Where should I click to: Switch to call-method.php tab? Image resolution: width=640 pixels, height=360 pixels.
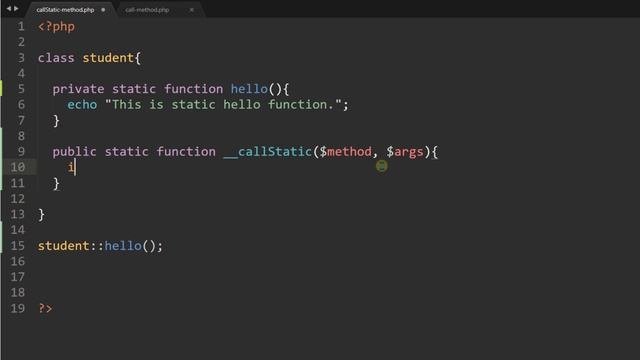coord(147,10)
